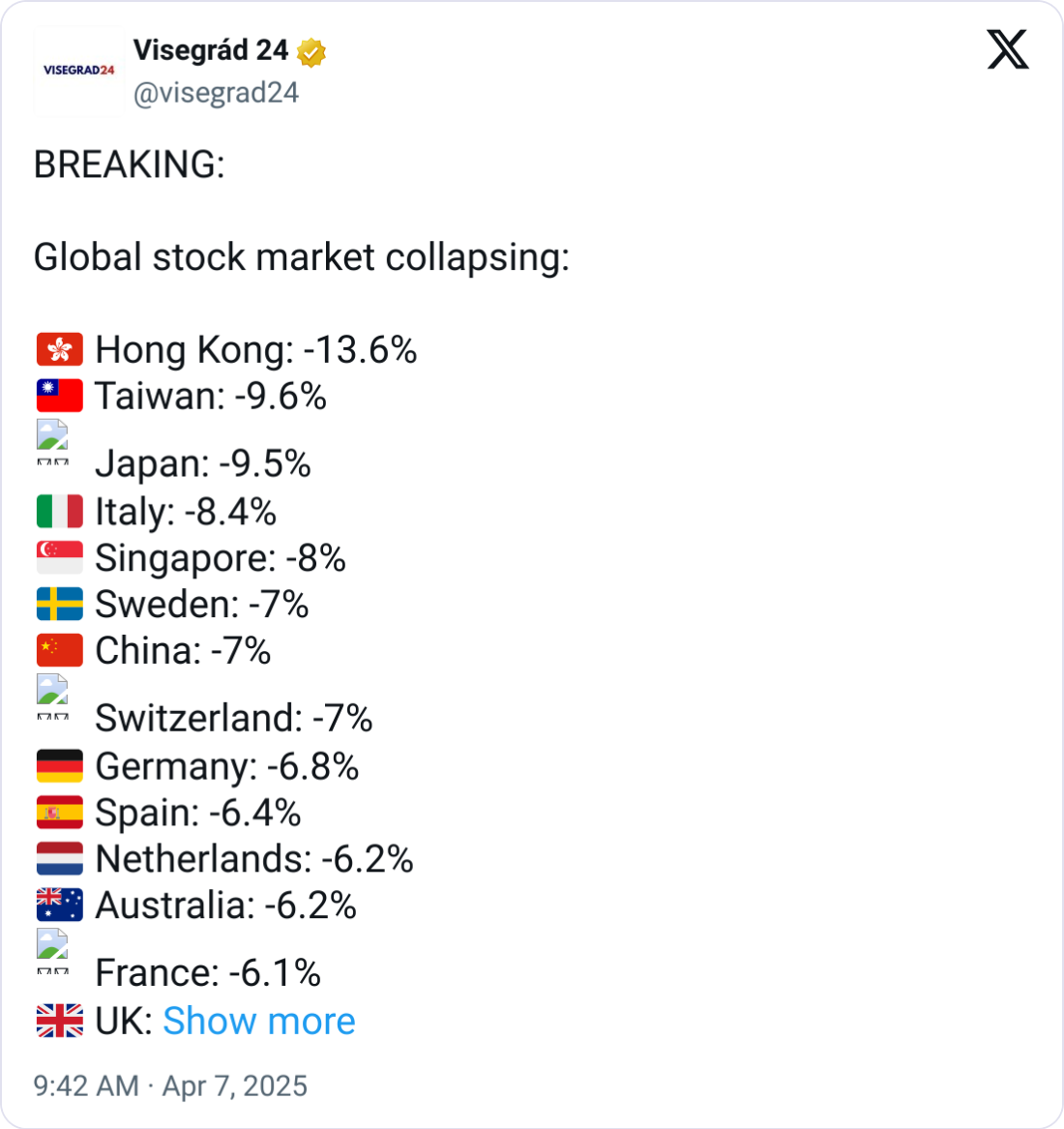The height and width of the screenshot is (1129, 1064).
Task: Click the X logo icon
Action: point(1008,49)
